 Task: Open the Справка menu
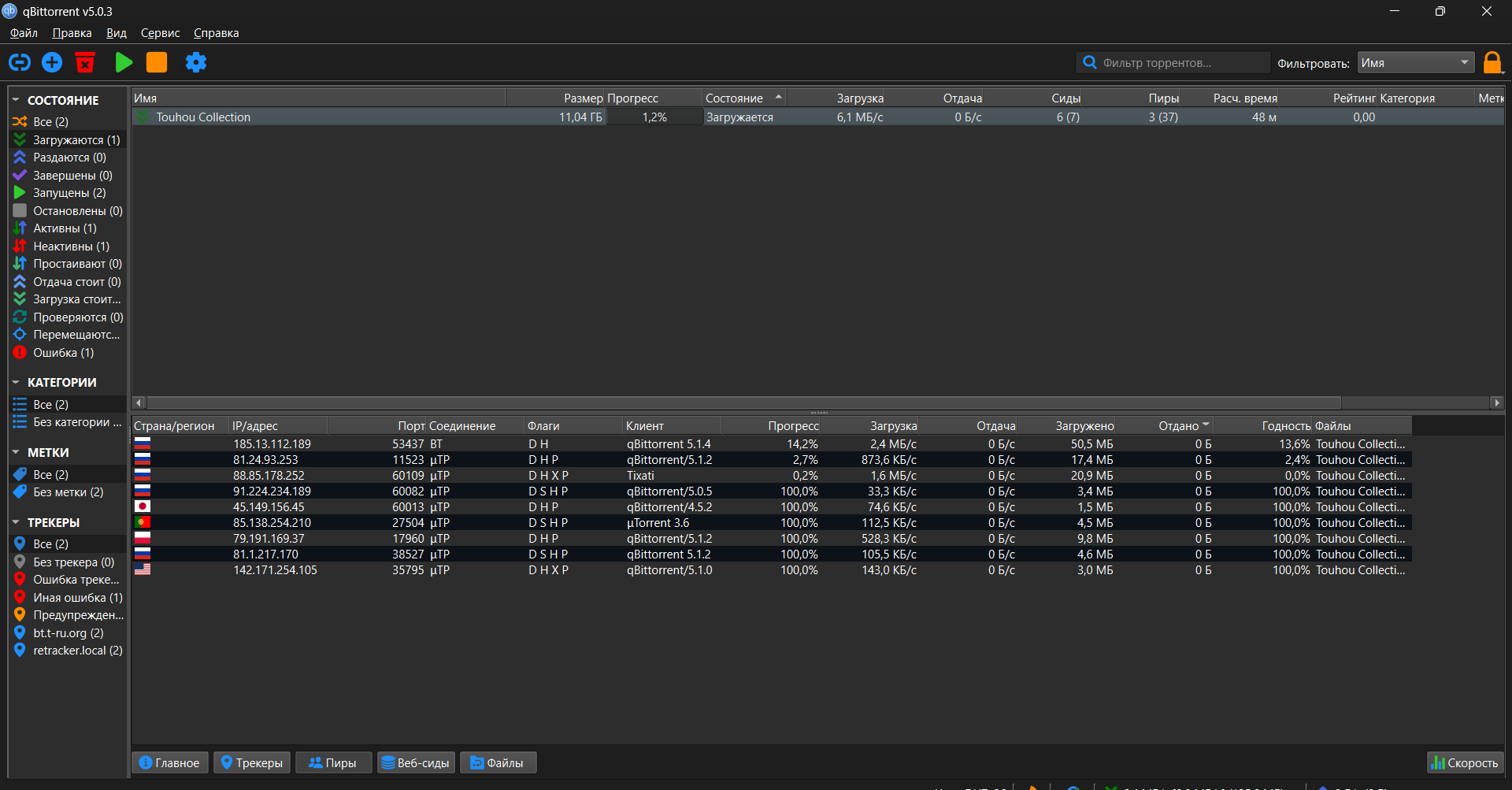pos(217,33)
